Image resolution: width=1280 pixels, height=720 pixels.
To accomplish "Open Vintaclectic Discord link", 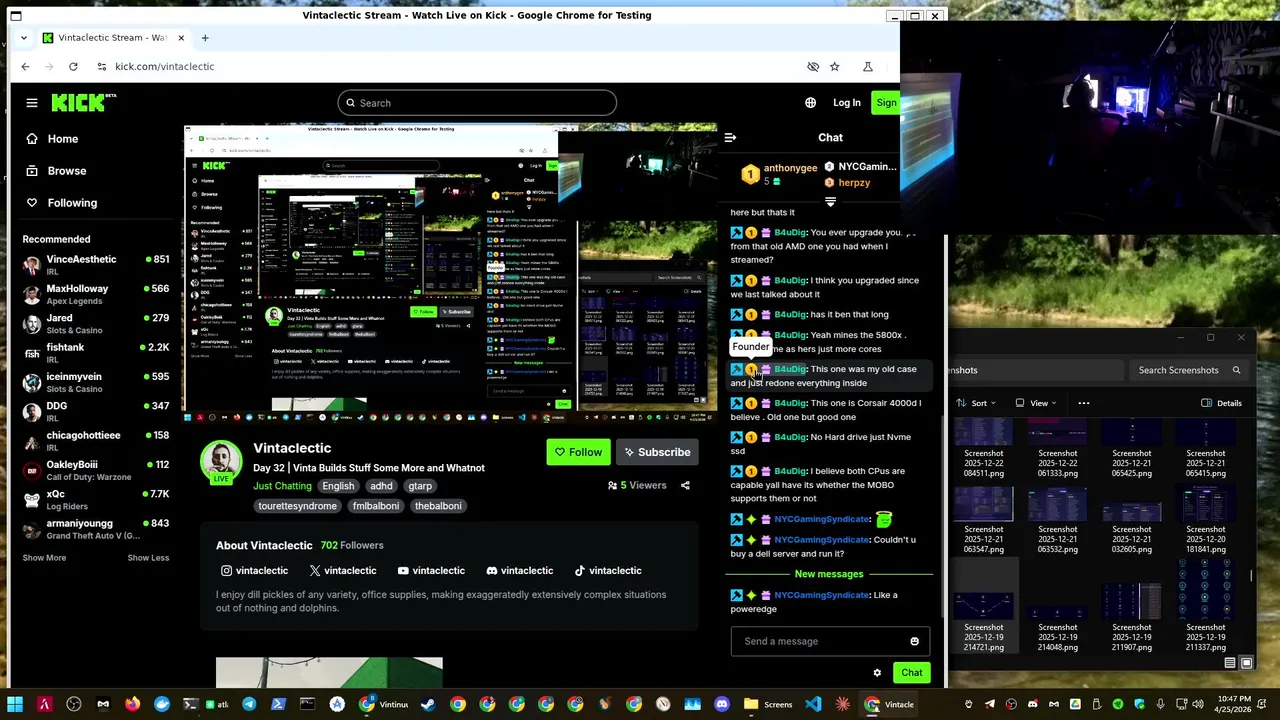I will point(519,571).
